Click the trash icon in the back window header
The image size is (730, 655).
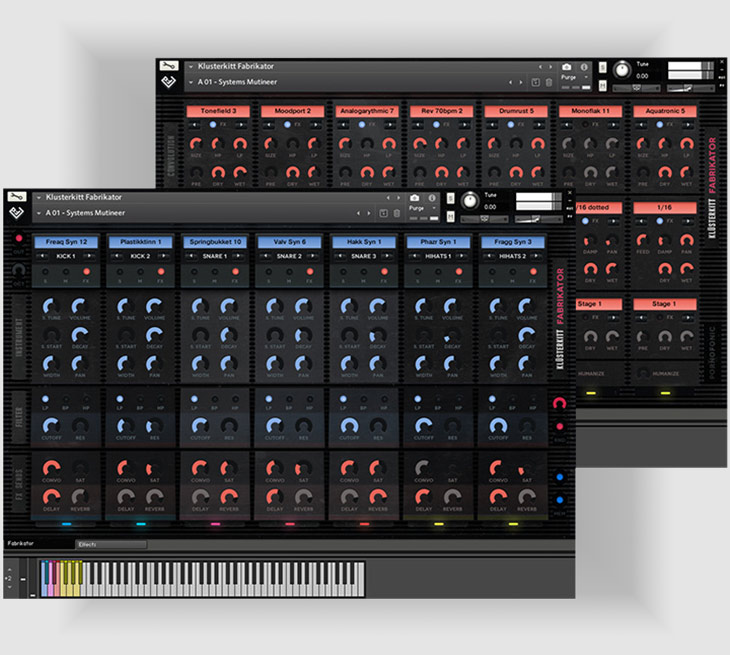(x=549, y=82)
